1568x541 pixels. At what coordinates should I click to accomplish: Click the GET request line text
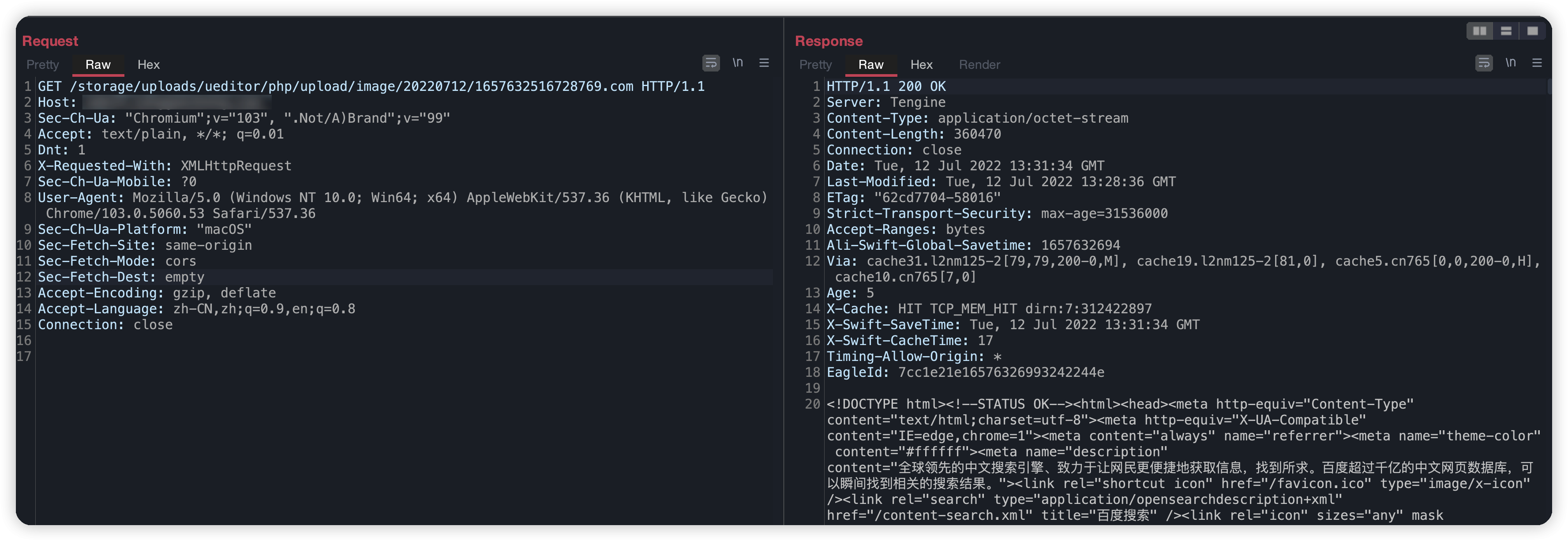[371, 86]
